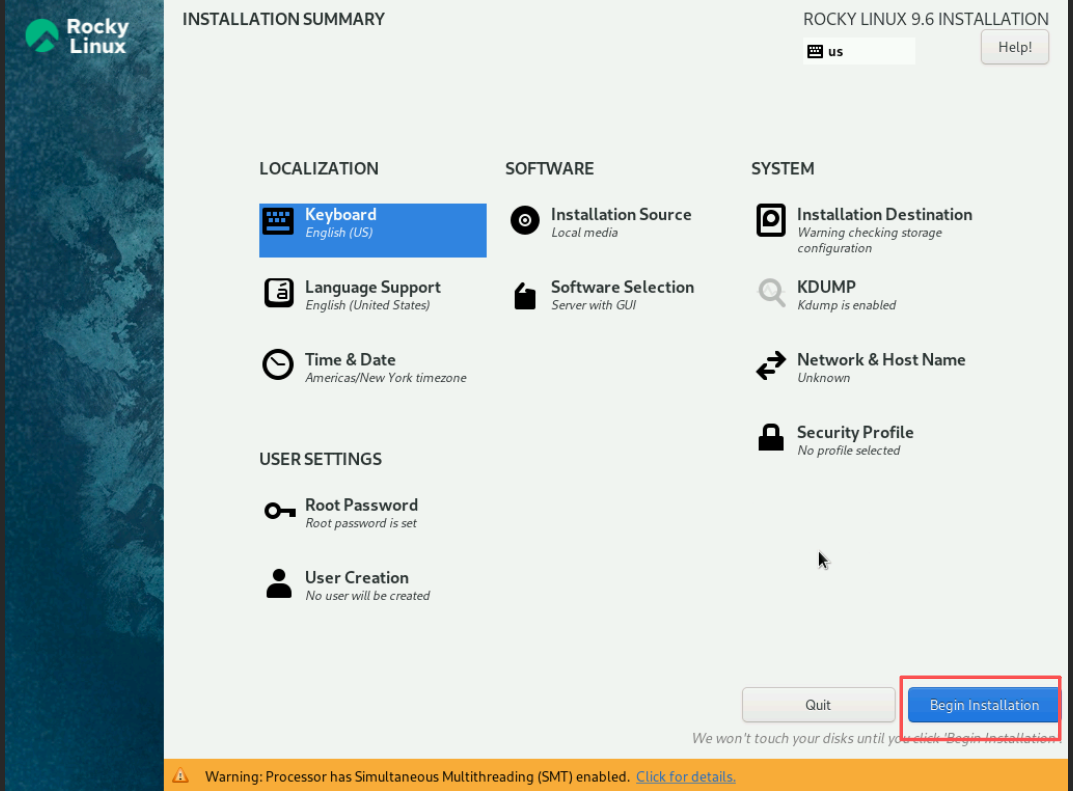Click the KDUMP magnifier icon
The image size is (1073, 791).
click(x=771, y=293)
